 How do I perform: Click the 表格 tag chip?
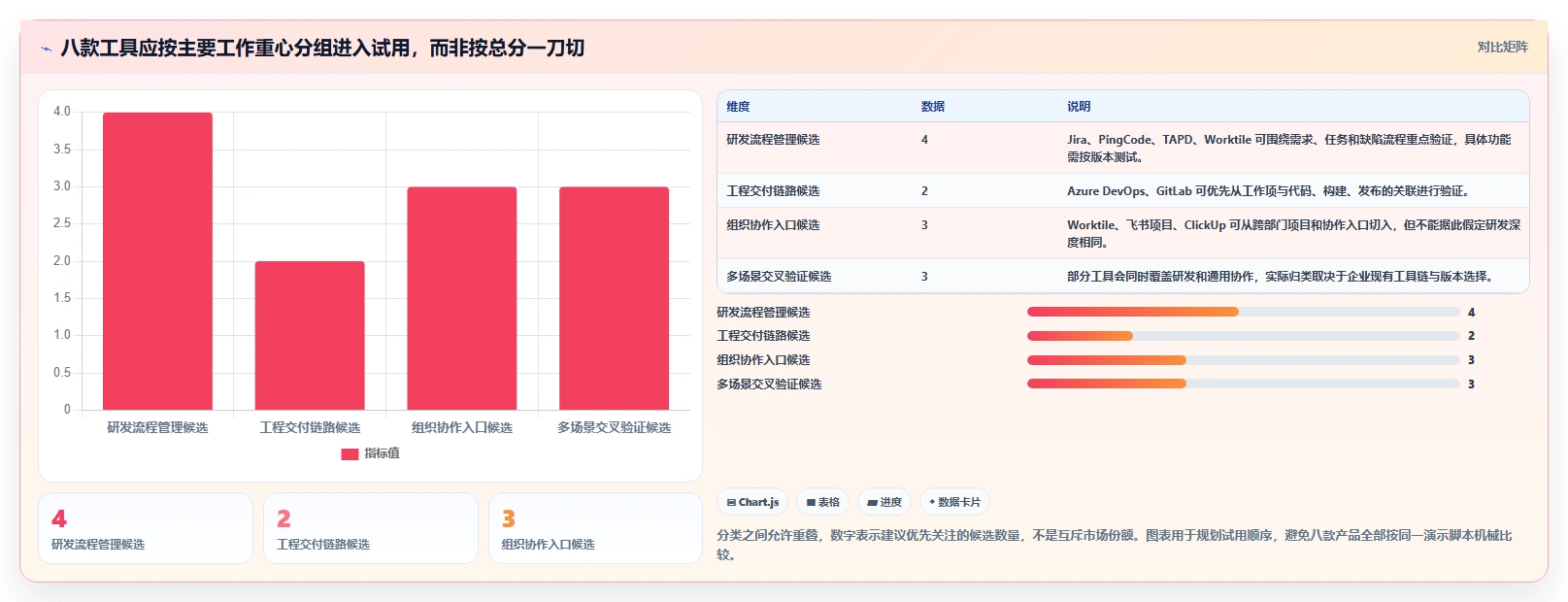[x=822, y=502]
